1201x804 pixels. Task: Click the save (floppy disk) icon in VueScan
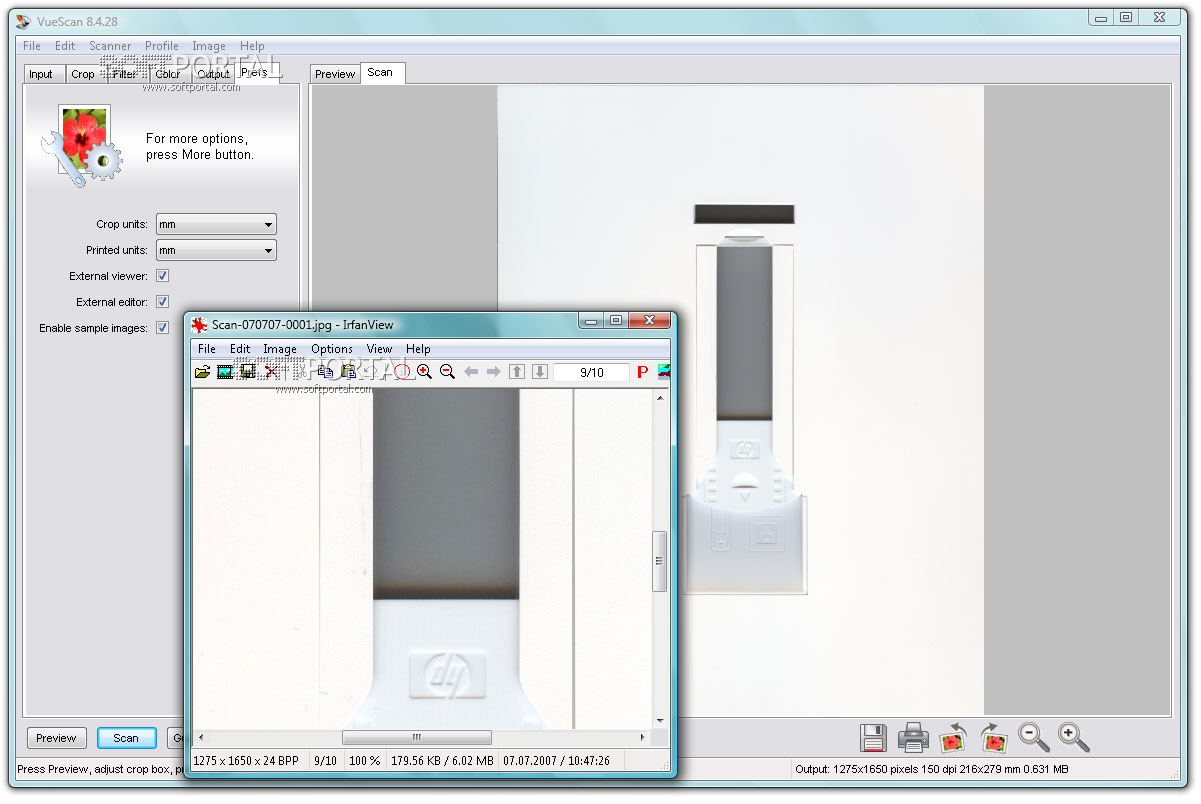[873, 738]
